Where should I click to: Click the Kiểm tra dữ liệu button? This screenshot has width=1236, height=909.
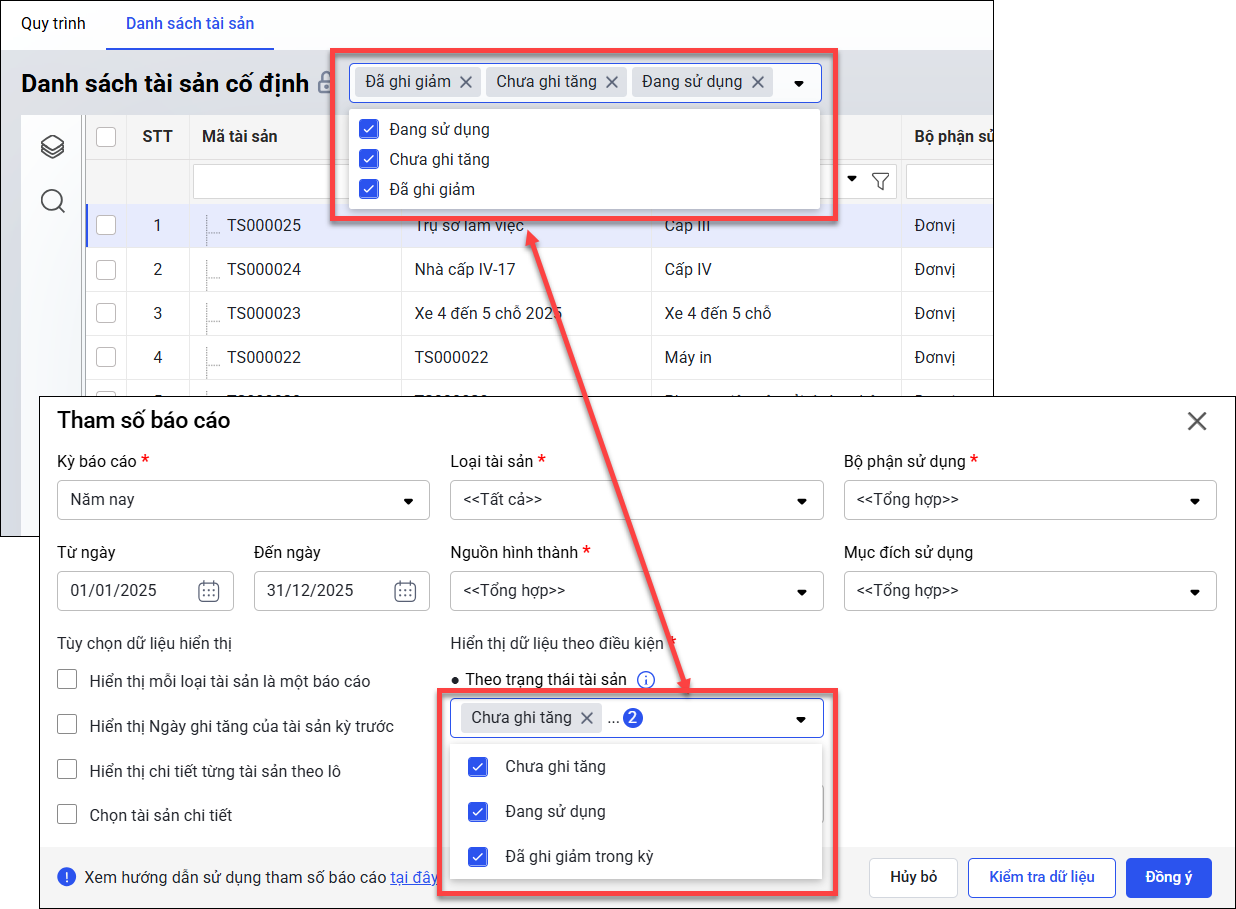(1041, 877)
